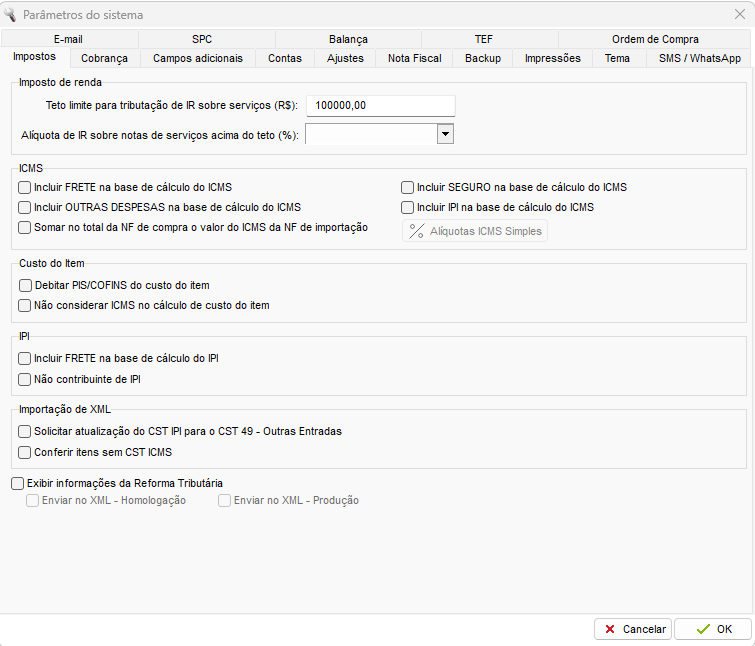Switch to the Nota Fiscal tab
The image size is (755, 646).
(x=414, y=58)
